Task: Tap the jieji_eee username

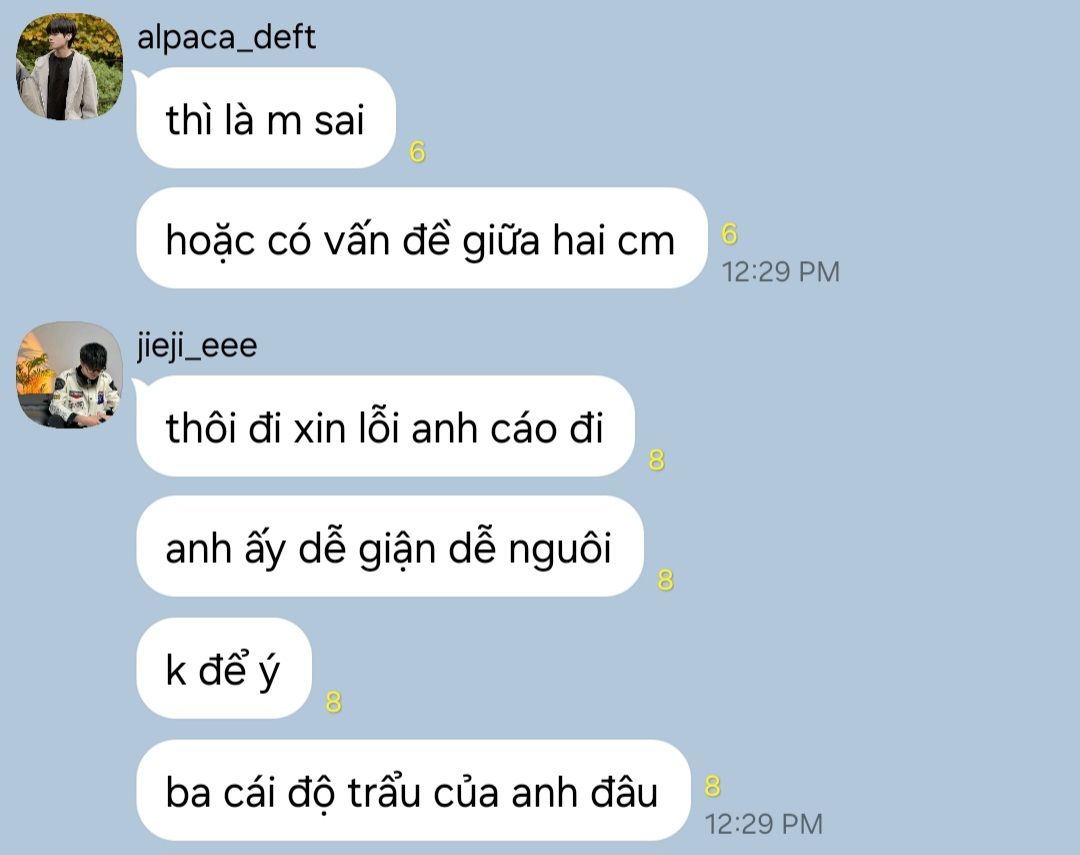Action: (197, 345)
